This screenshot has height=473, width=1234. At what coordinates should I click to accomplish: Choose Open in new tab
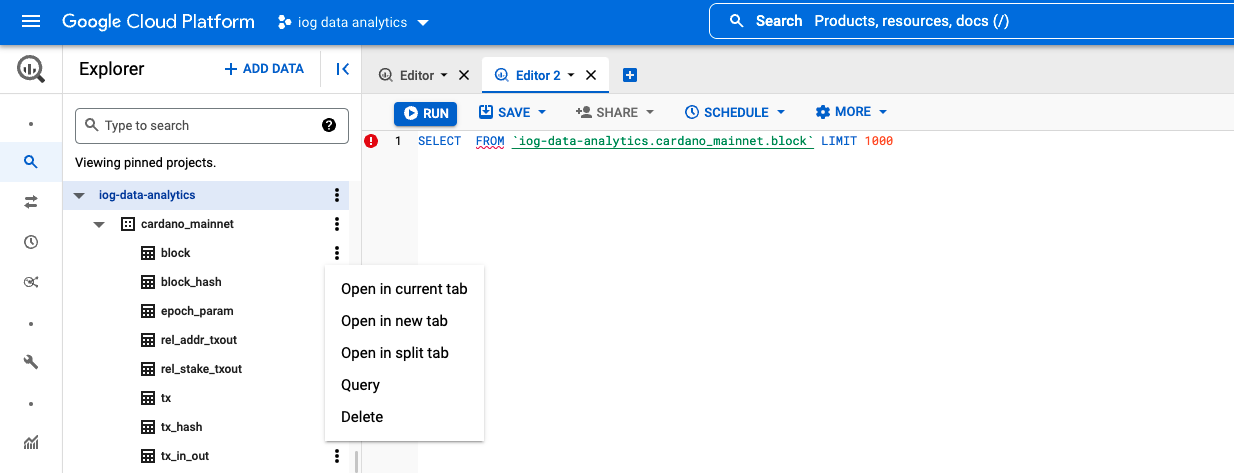404,321
